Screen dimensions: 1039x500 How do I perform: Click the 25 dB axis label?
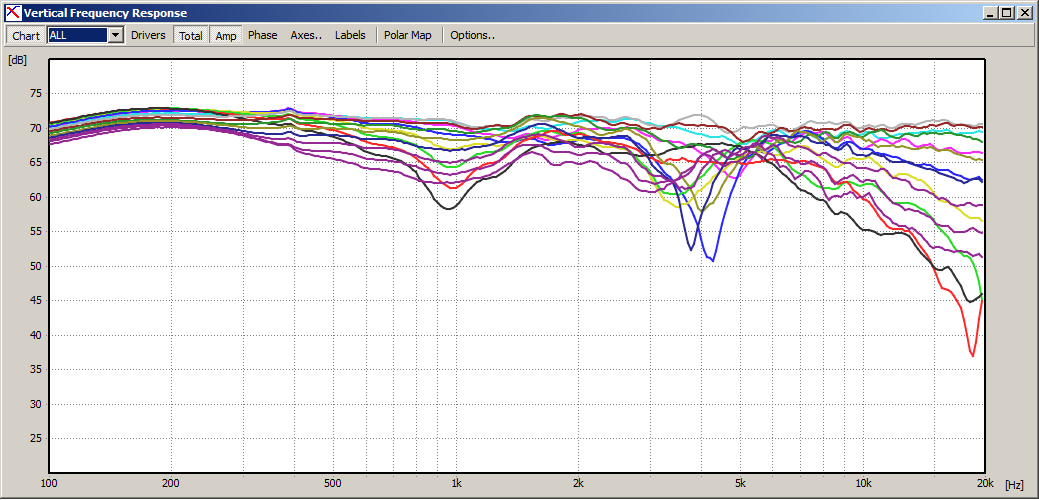coord(34,438)
